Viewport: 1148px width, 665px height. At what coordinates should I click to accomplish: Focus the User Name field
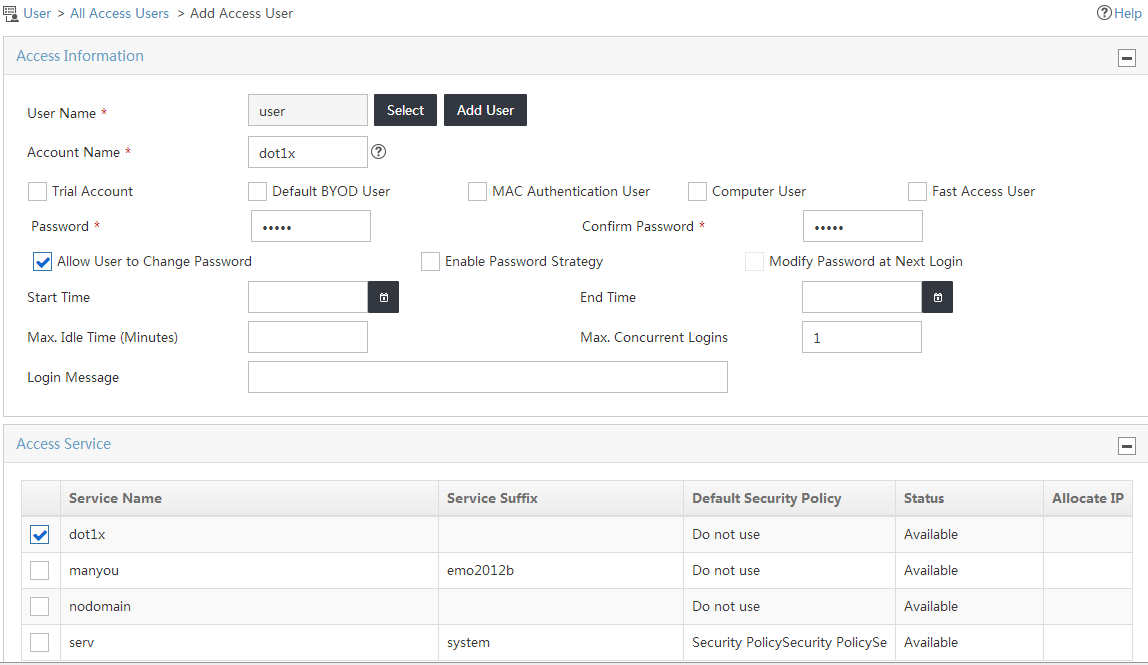coord(308,111)
